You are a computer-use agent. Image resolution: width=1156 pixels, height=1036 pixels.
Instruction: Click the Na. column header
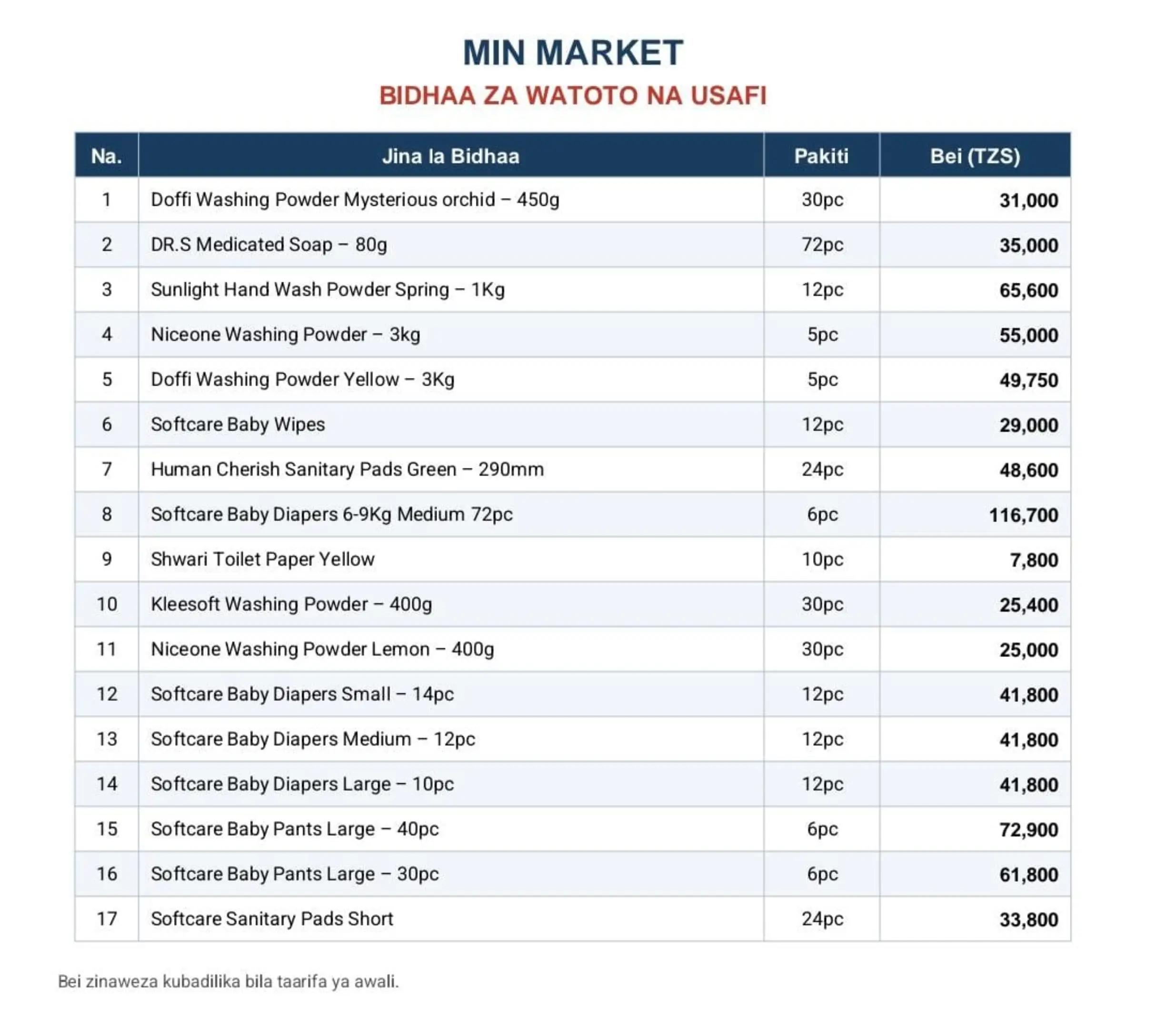pos(107,156)
